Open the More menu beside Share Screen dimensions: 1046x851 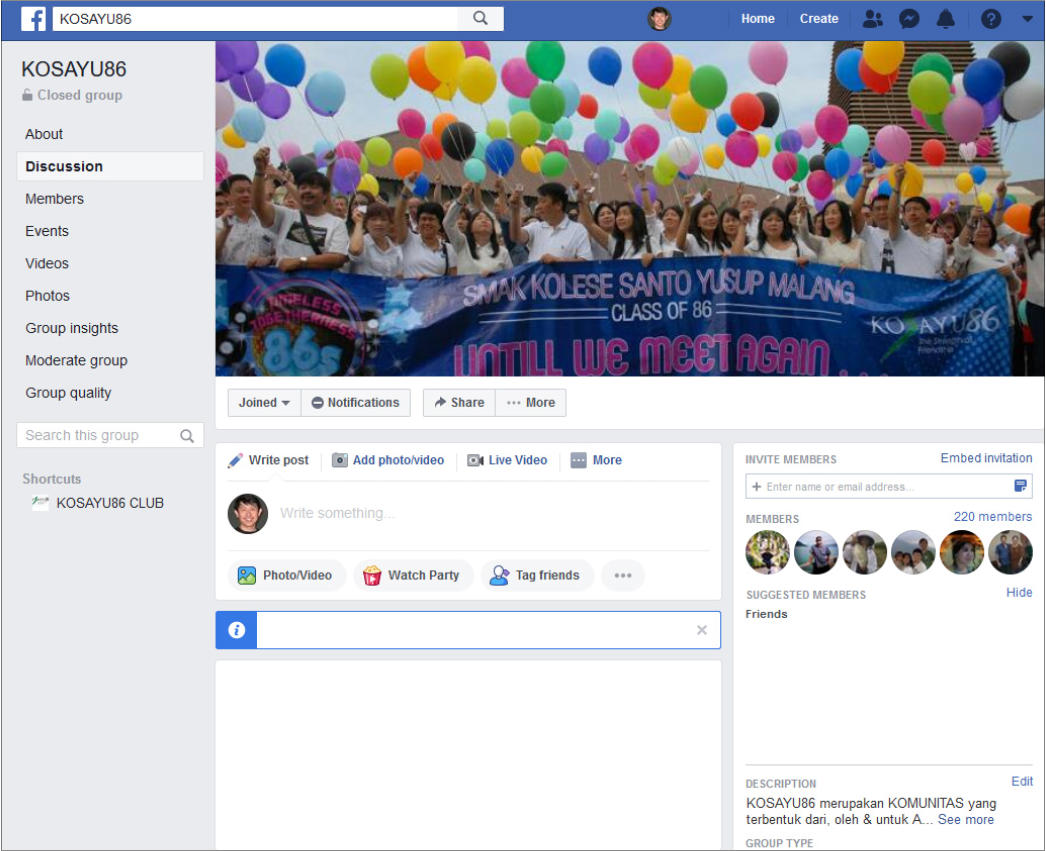[x=531, y=403]
